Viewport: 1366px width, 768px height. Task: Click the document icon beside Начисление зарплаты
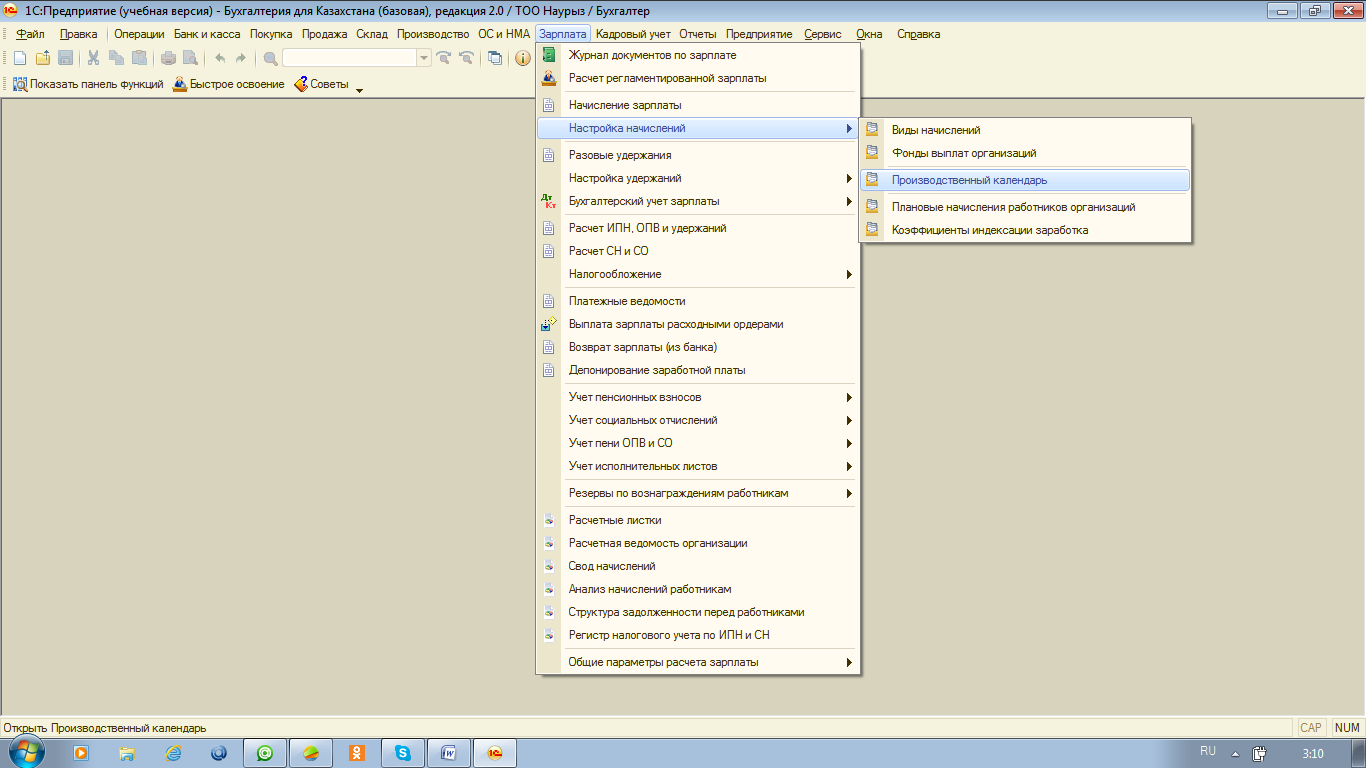tap(548, 105)
